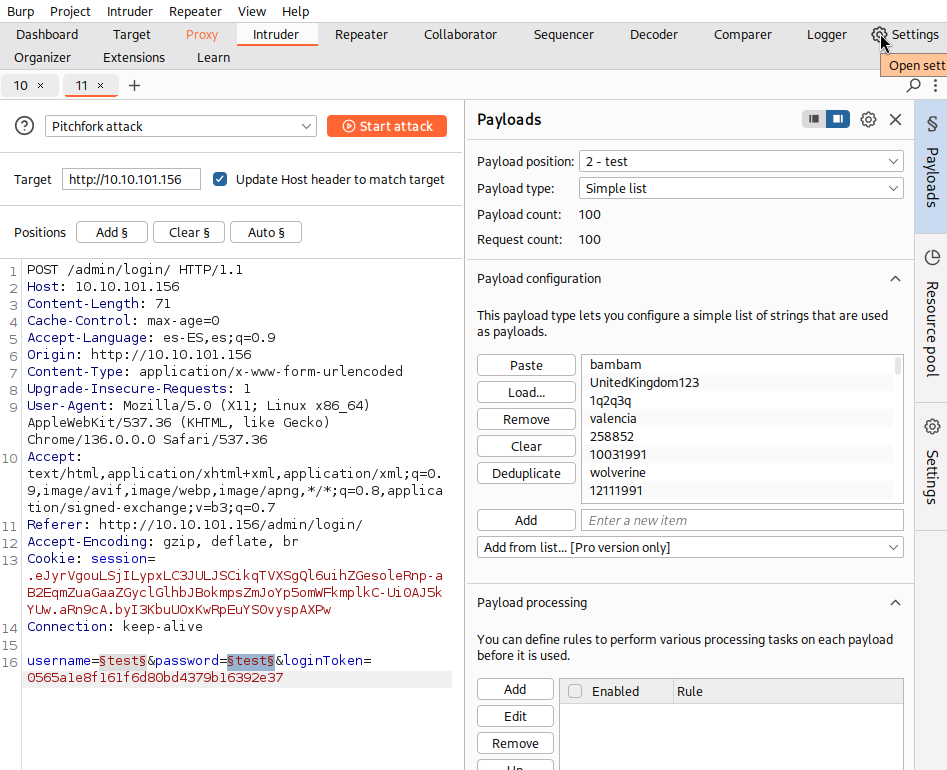Close Intruder tab 10
Image resolution: width=947 pixels, height=770 pixels.
point(40,86)
